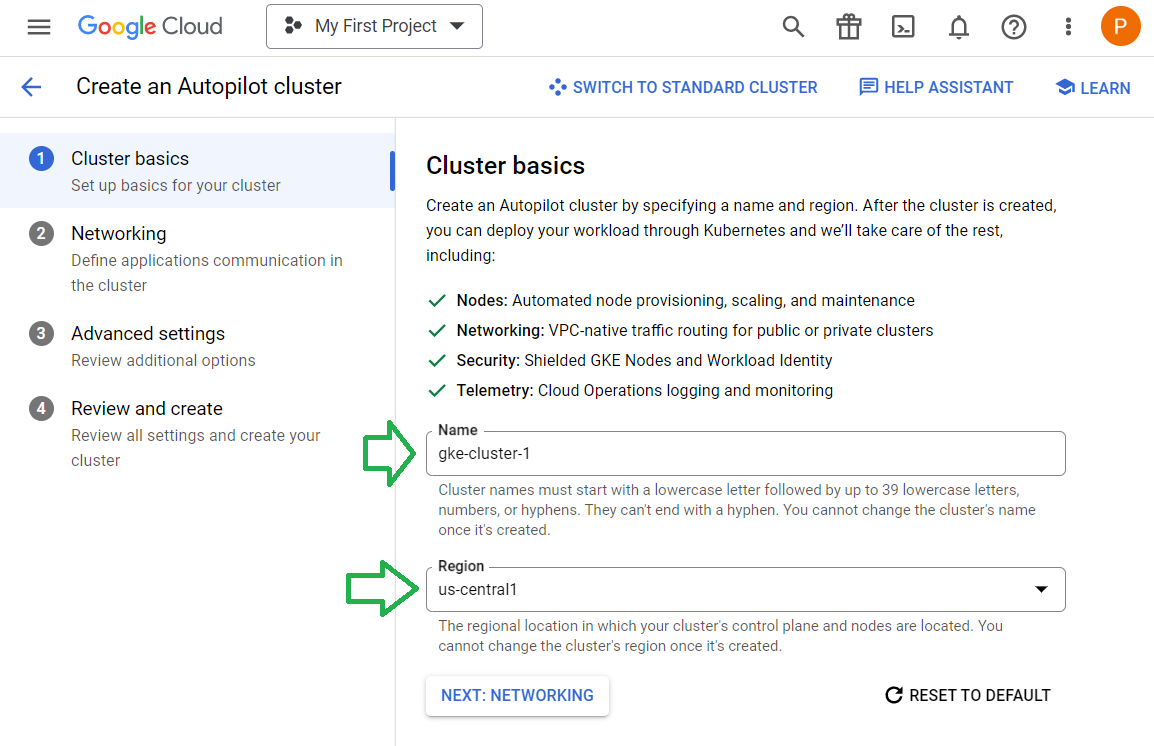1154x746 pixels.
Task: Open the search magnifier icon
Action: tap(793, 27)
